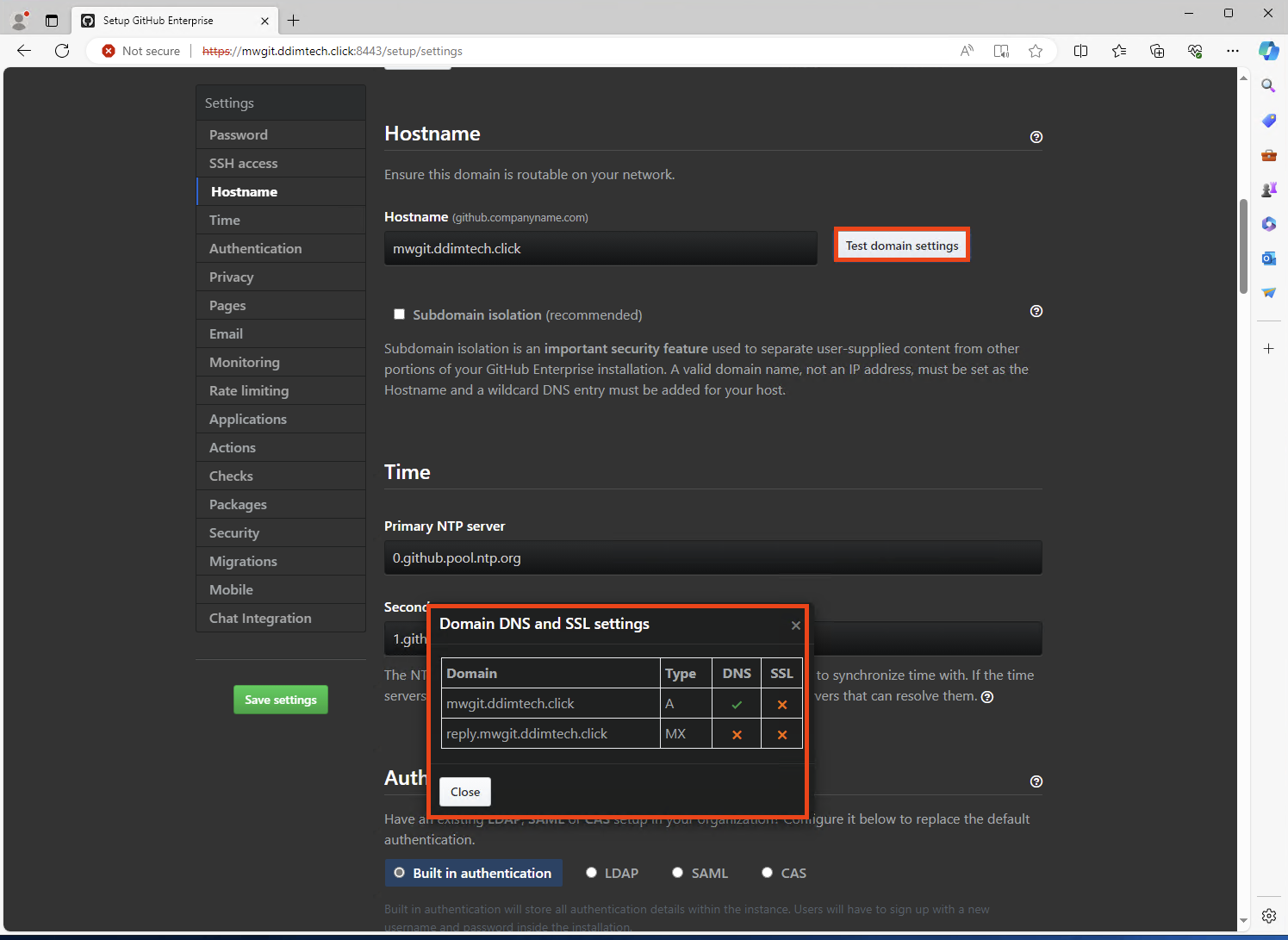Open the Read aloud icon in address bar

[967, 51]
